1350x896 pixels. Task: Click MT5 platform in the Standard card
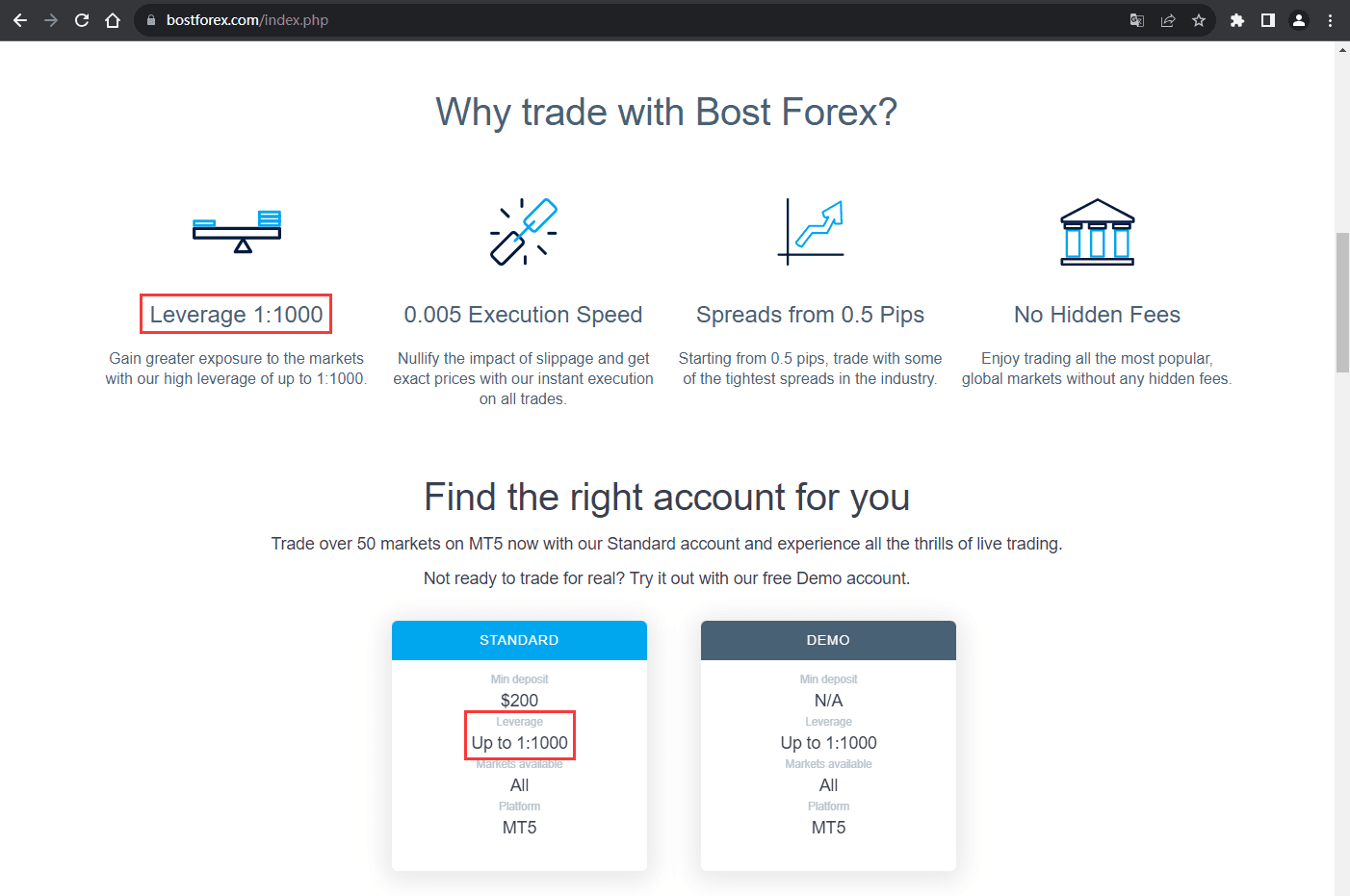tap(519, 828)
